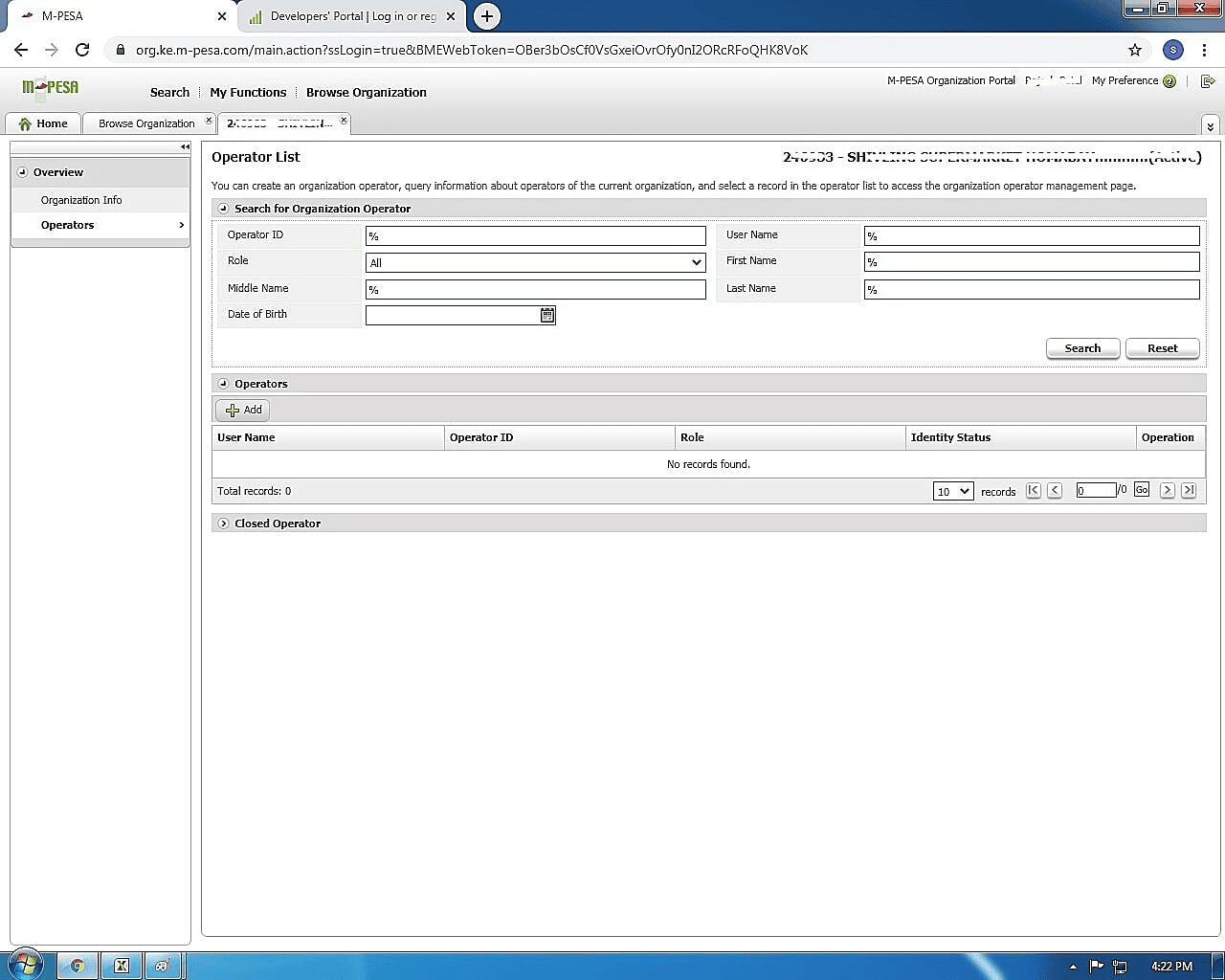Open the Role dropdown
The width and height of the screenshot is (1225, 980).
pos(535,262)
